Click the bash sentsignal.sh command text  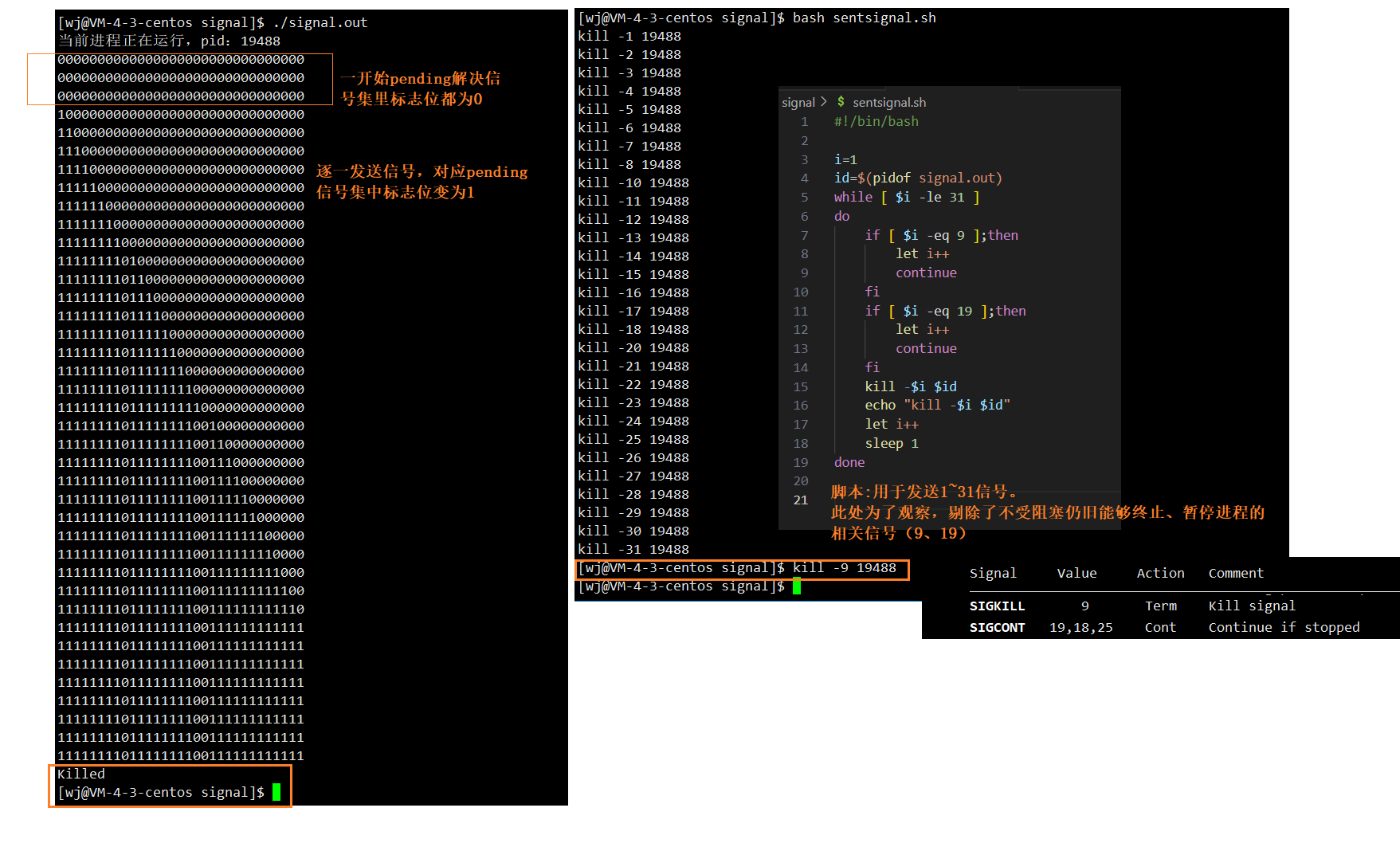[x=865, y=18]
